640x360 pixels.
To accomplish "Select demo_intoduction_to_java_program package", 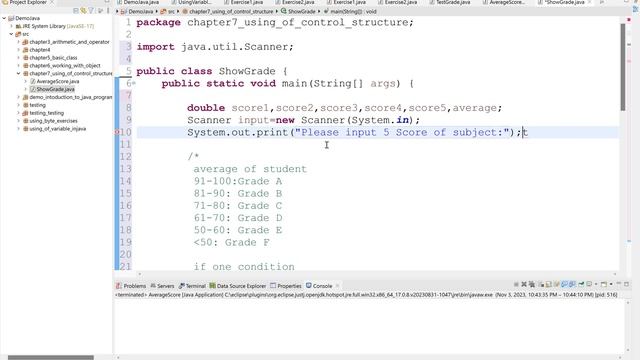I will [x=71, y=97].
